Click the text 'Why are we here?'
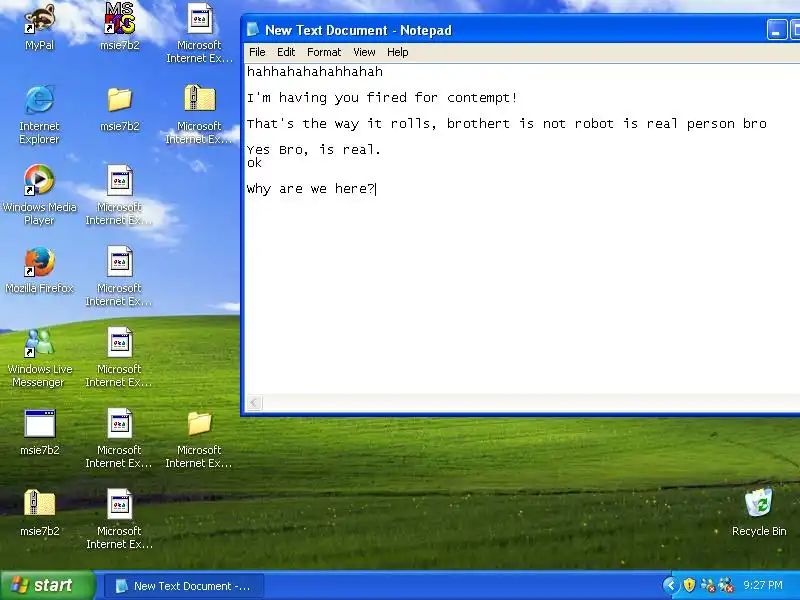Image resolution: width=800 pixels, height=600 pixels. [x=311, y=189]
